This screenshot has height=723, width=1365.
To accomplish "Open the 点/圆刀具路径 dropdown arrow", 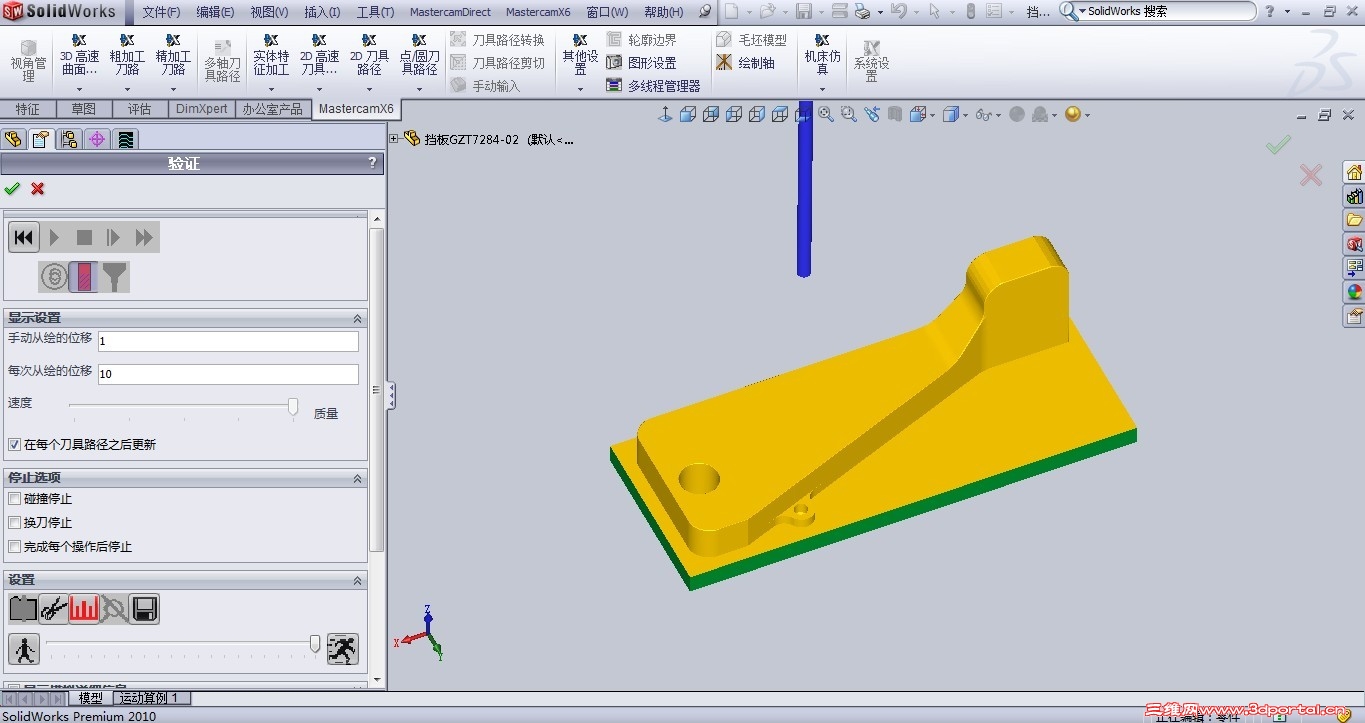I will [x=419, y=89].
